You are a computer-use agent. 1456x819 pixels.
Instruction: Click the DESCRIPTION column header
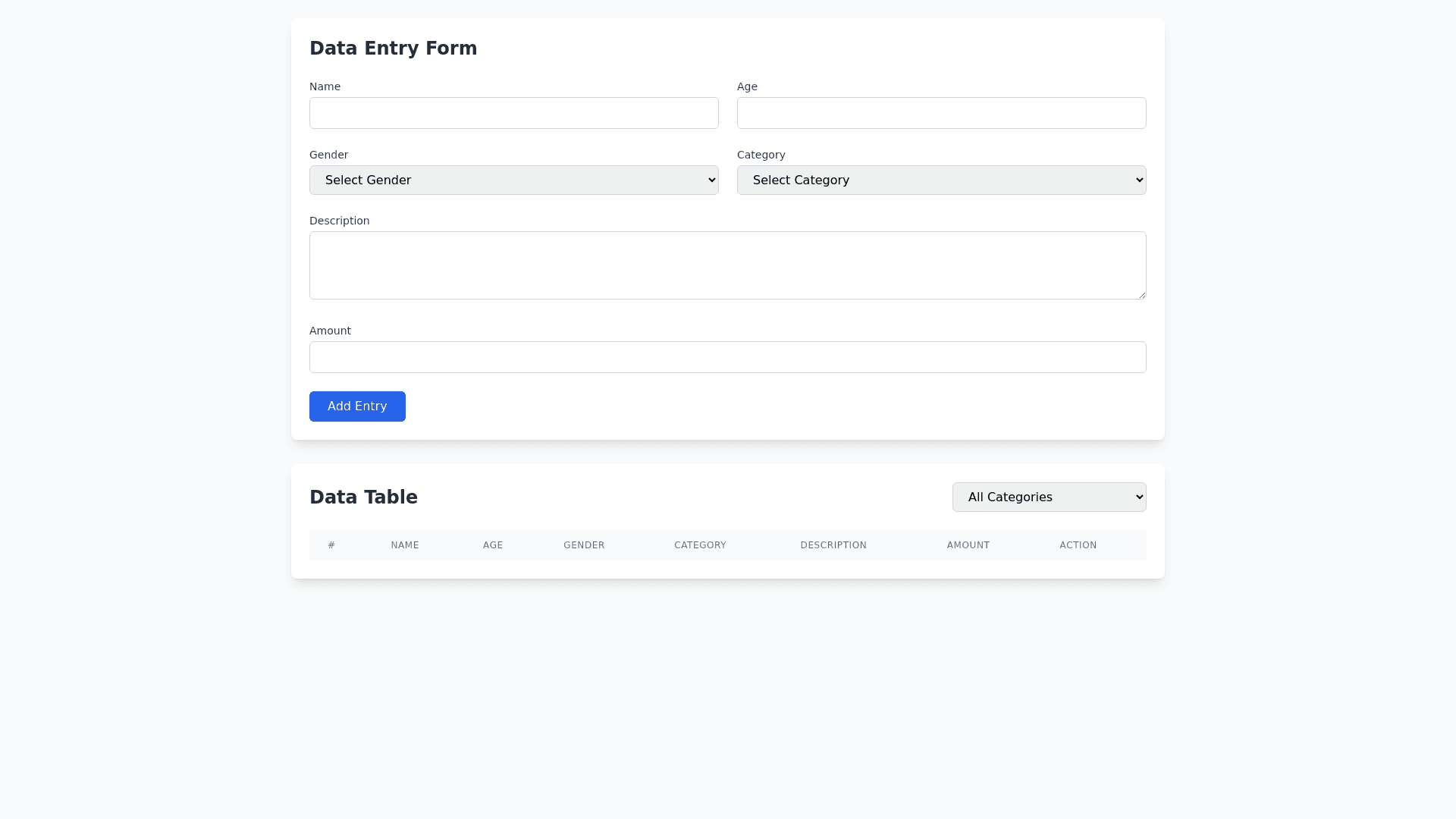click(x=833, y=545)
